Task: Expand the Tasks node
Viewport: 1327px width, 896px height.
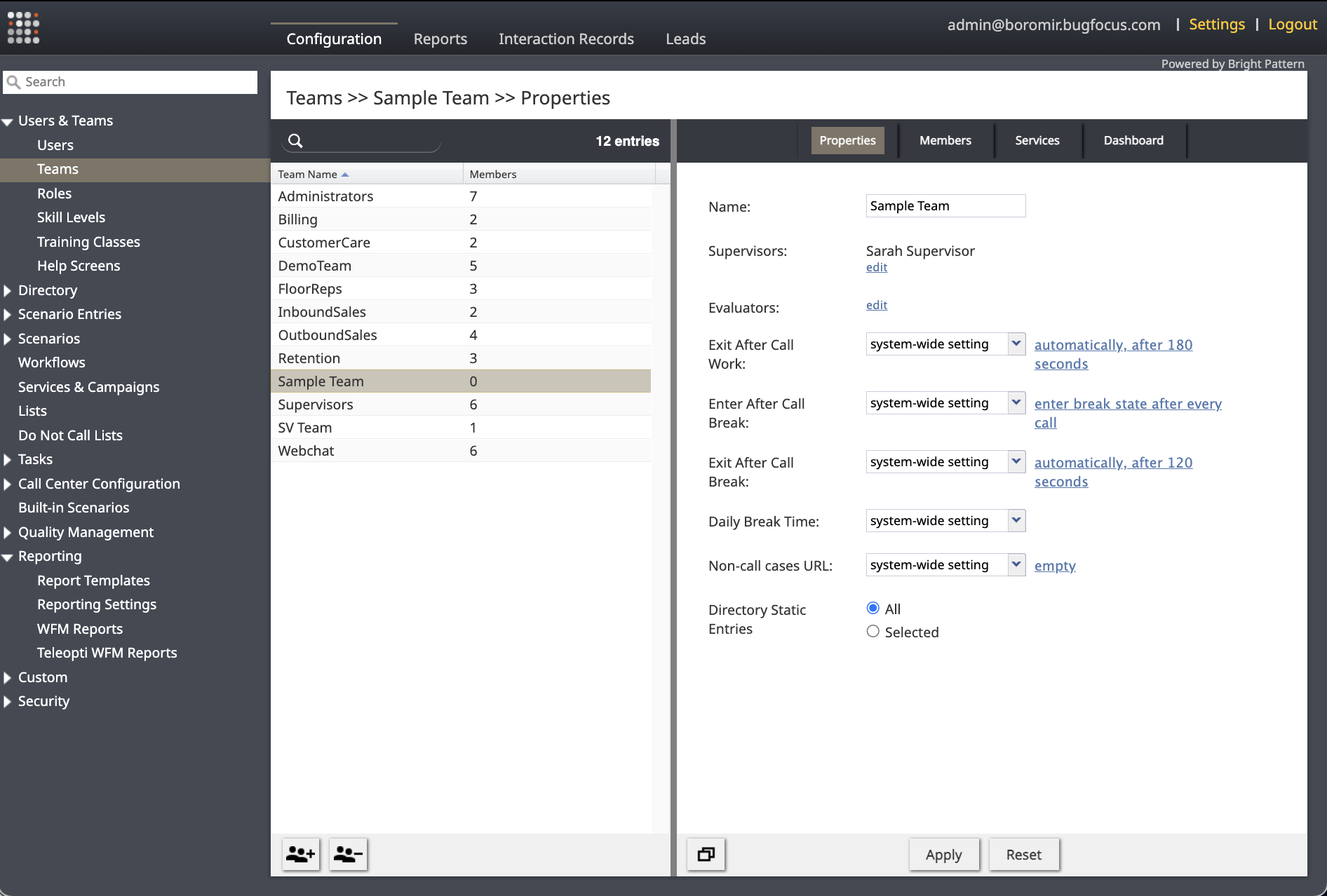Action: [8, 459]
